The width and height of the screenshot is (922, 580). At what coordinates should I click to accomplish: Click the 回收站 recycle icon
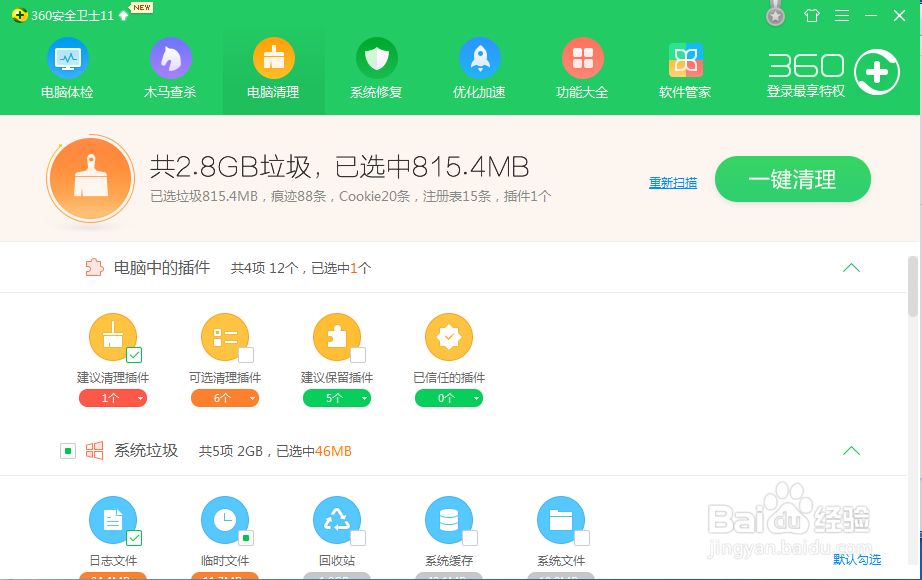coord(337,520)
